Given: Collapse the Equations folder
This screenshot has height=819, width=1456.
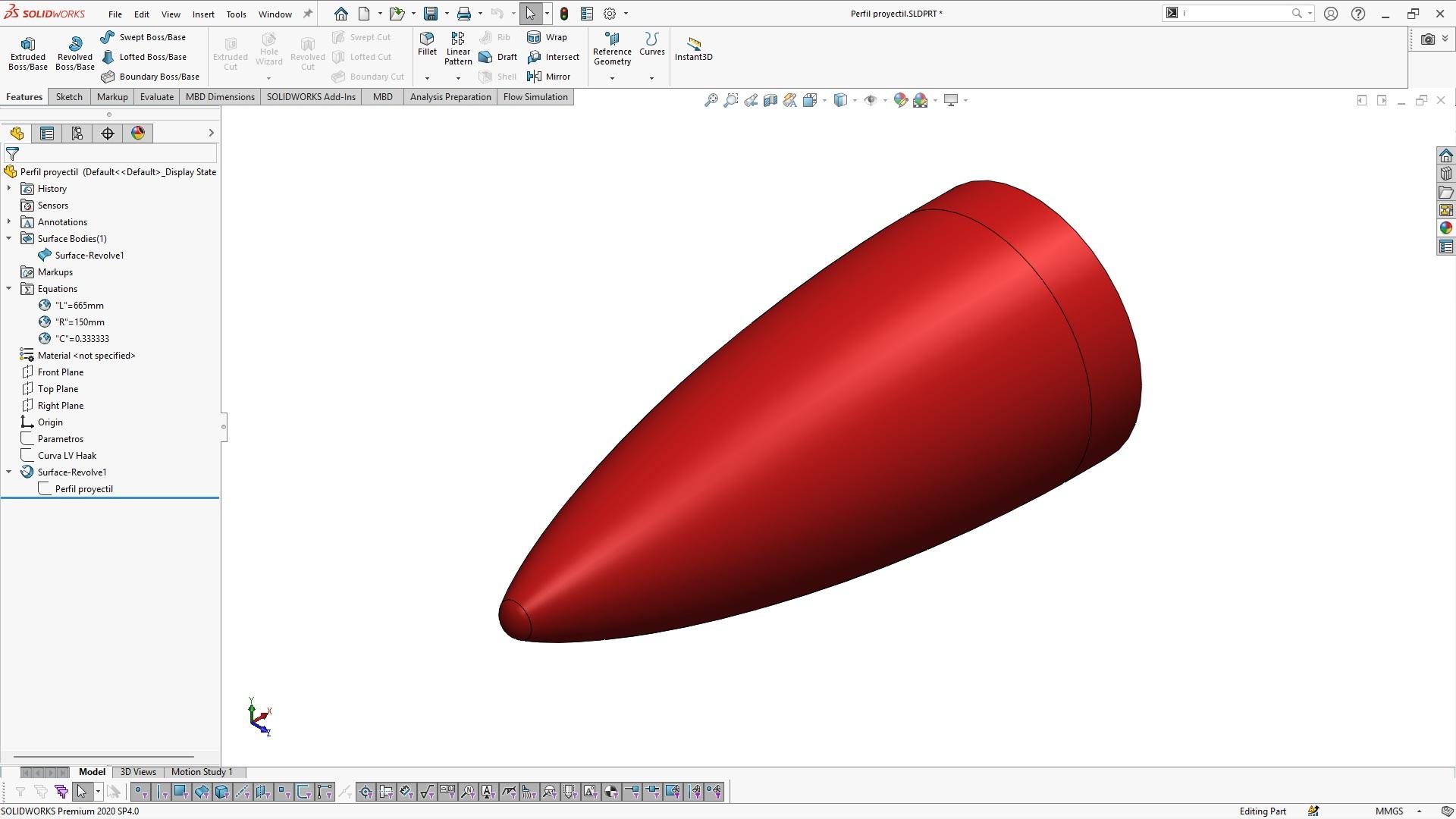Looking at the screenshot, I should [x=9, y=289].
